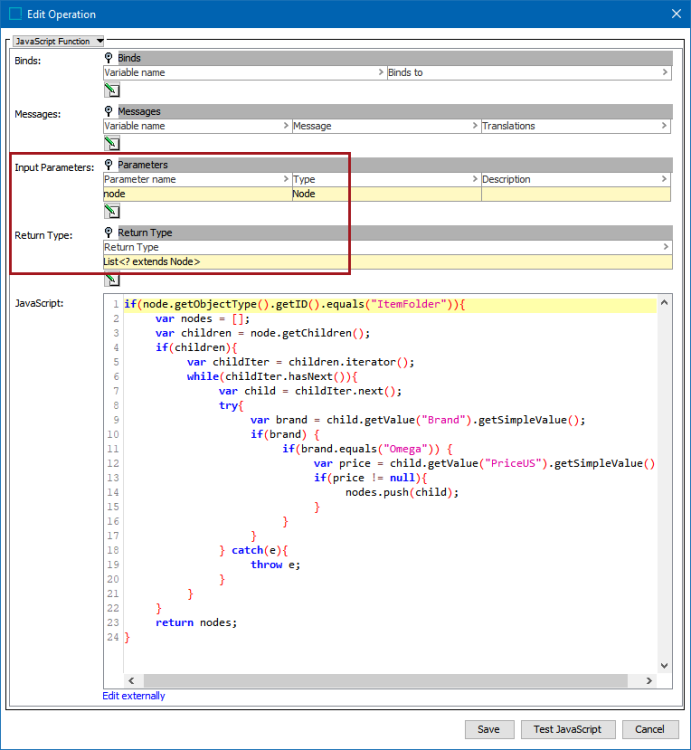The image size is (691, 750).
Task: Click the filter pin icon beside Parameters header
Action: 109,165
